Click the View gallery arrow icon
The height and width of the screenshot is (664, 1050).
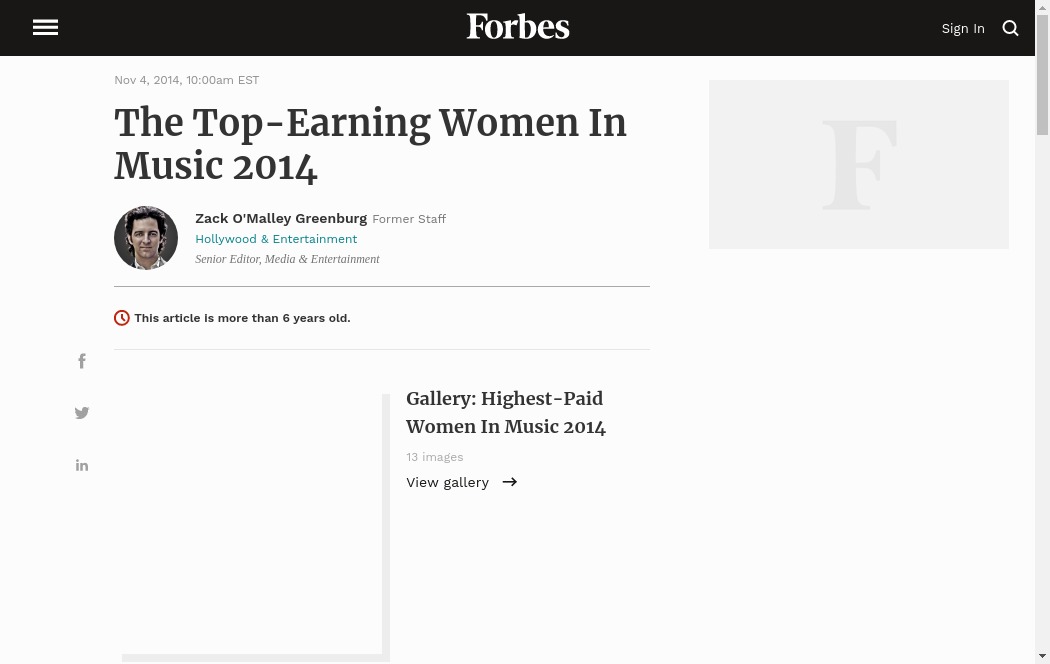click(510, 482)
